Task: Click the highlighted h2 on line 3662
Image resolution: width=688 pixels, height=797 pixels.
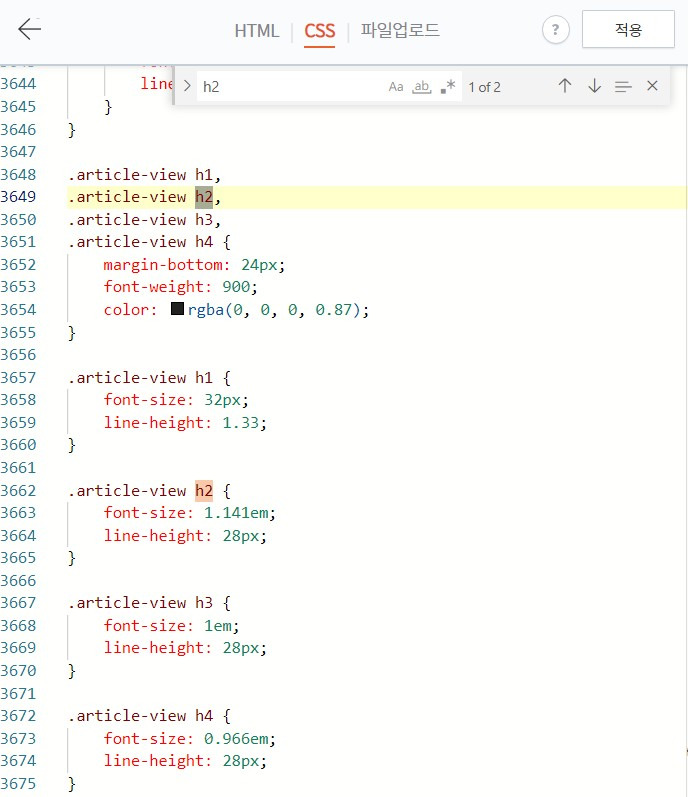Action: point(204,491)
